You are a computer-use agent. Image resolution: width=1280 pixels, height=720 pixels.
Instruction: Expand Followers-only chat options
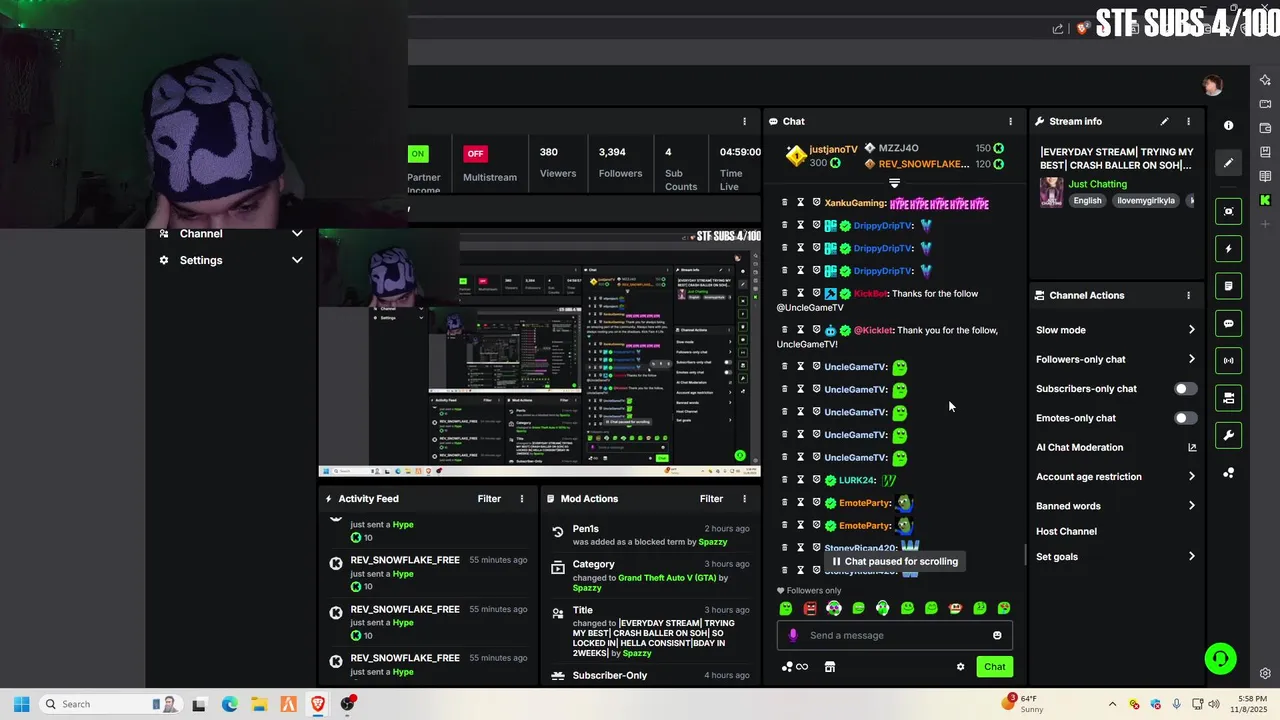point(1191,359)
